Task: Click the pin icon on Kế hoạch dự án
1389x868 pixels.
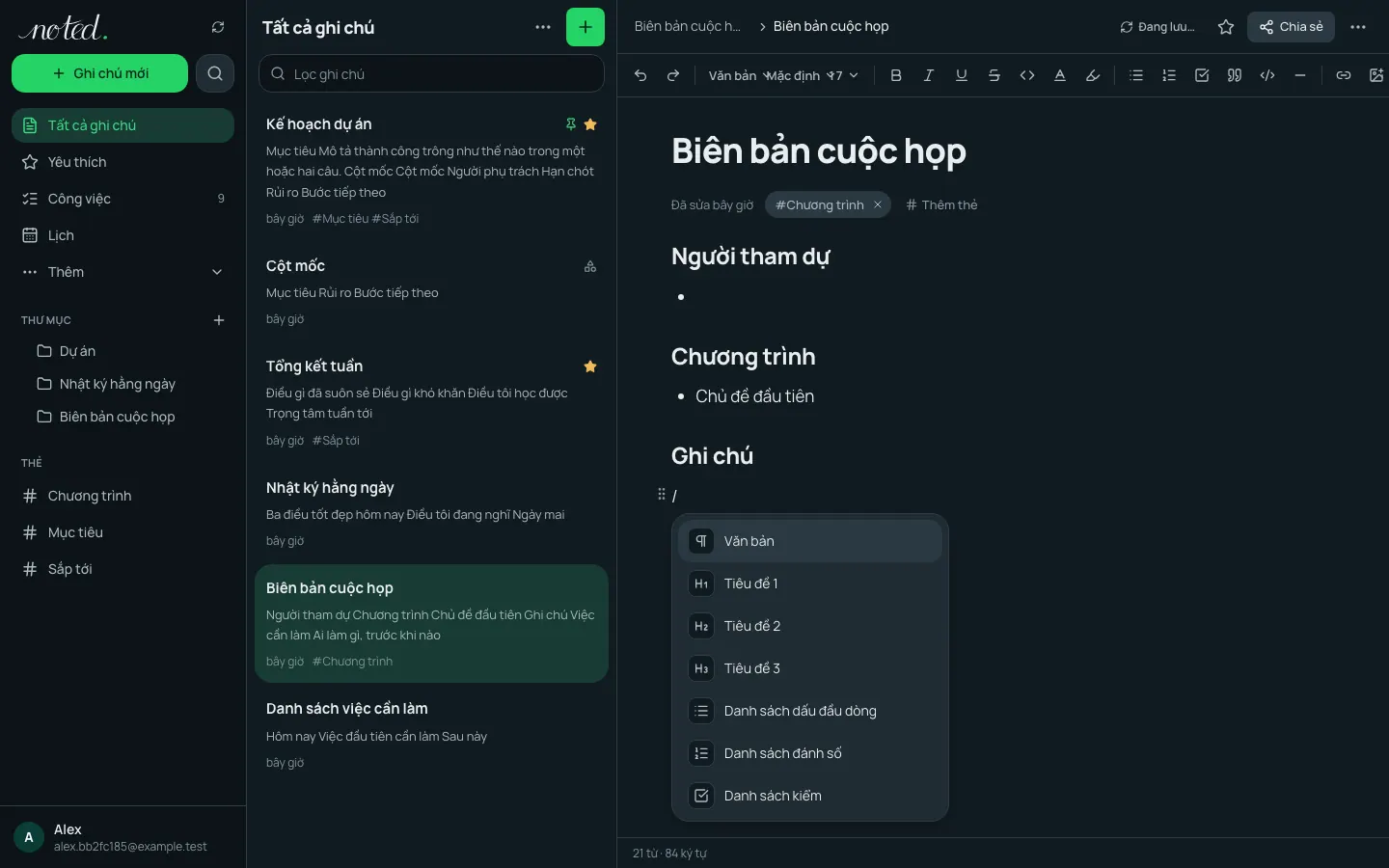Action: pyautogui.click(x=571, y=123)
